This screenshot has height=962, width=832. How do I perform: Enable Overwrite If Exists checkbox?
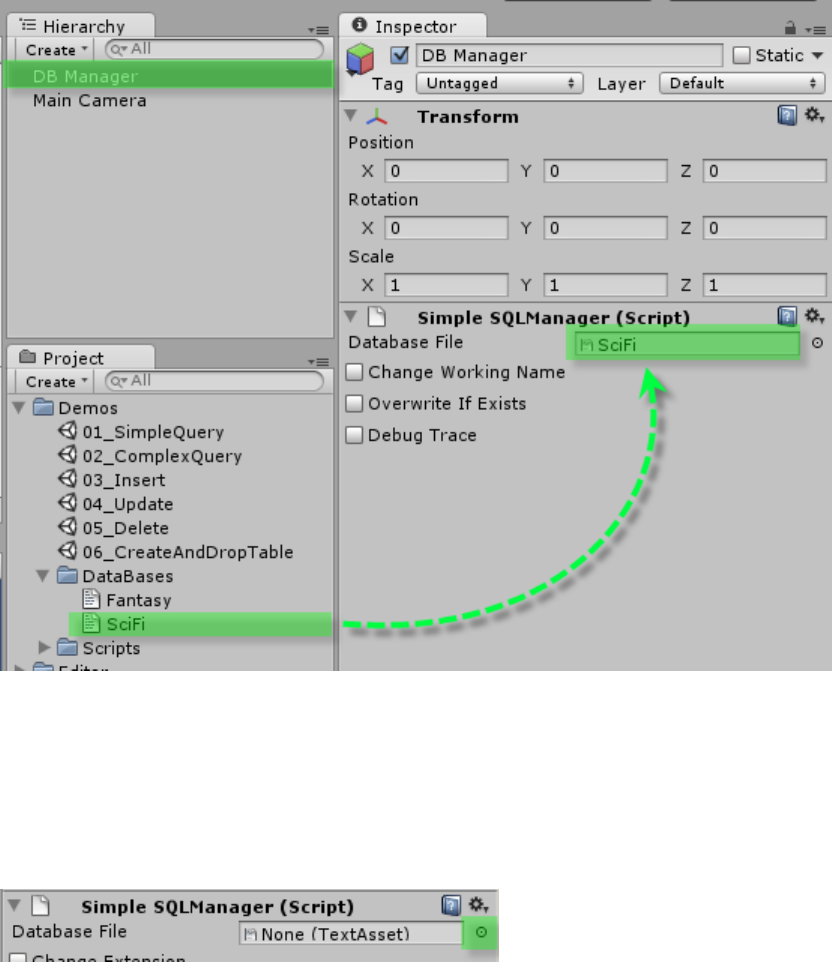(x=354, y=403)
